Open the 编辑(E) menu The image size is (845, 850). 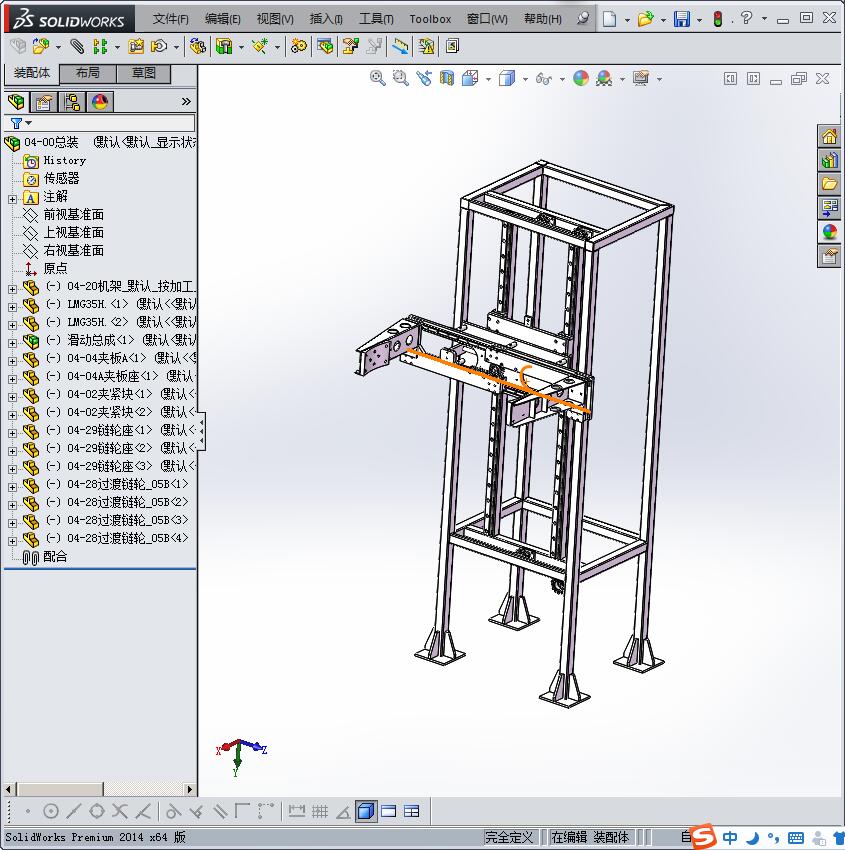pyautogui.click(x=222, y=19)
